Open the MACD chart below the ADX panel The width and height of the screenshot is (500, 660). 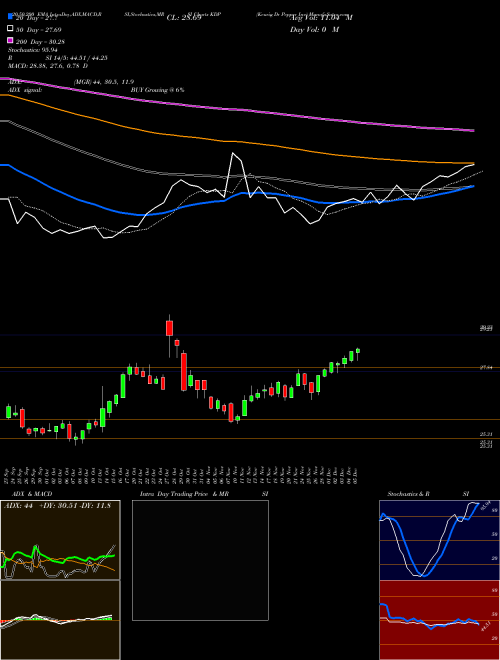point(60,620)
